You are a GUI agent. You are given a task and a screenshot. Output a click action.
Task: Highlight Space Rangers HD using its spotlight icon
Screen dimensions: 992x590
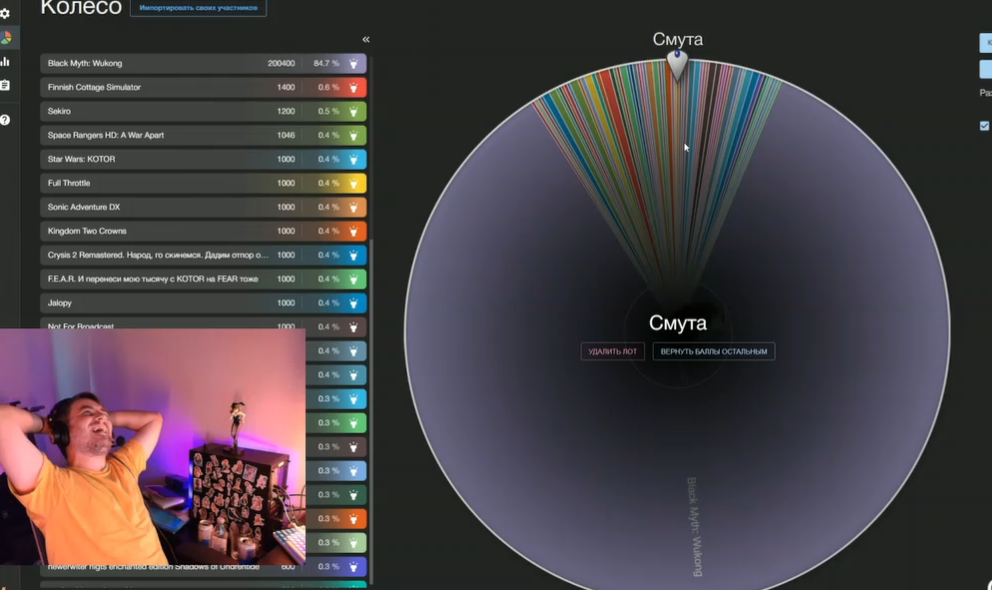[x=354, y=135]
